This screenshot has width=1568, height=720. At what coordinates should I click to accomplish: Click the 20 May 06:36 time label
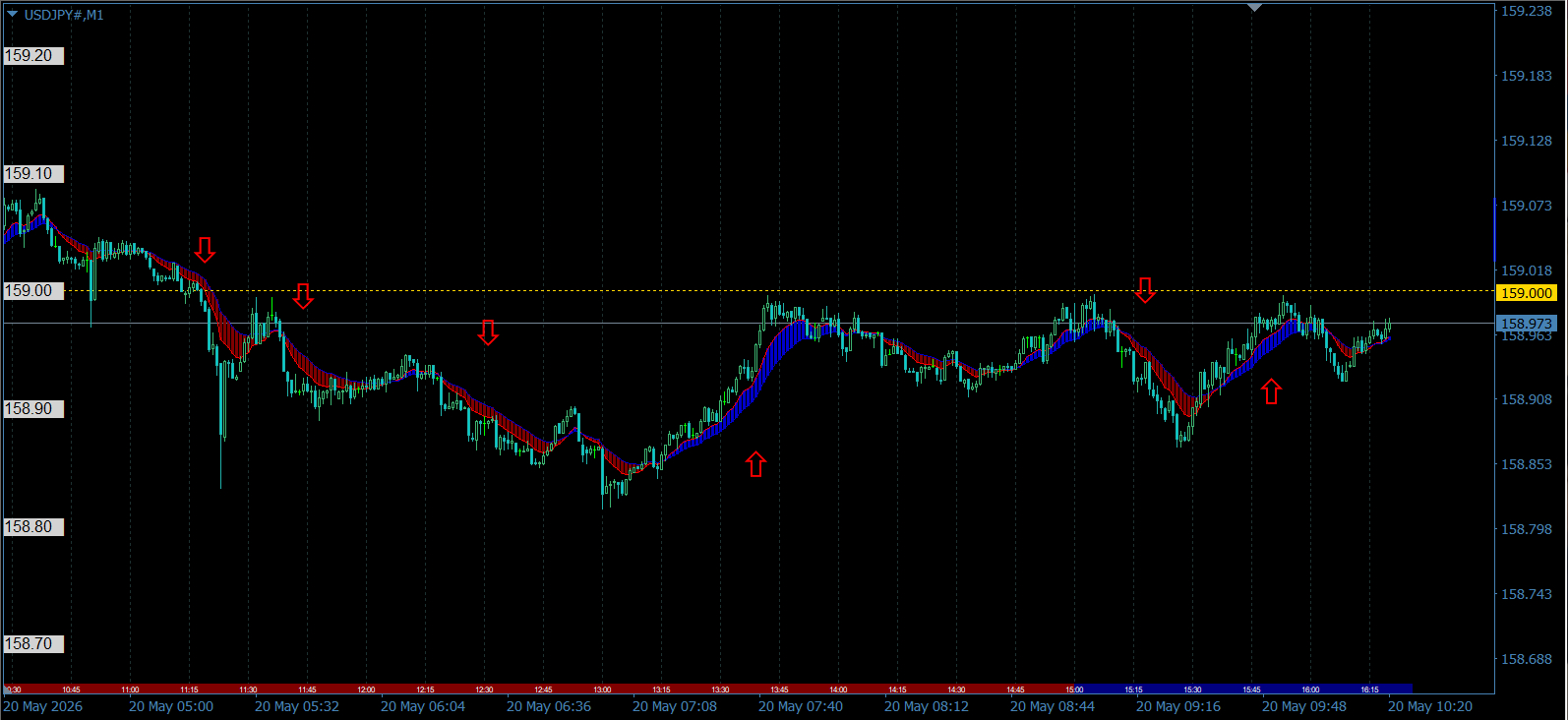coord(549,706)
